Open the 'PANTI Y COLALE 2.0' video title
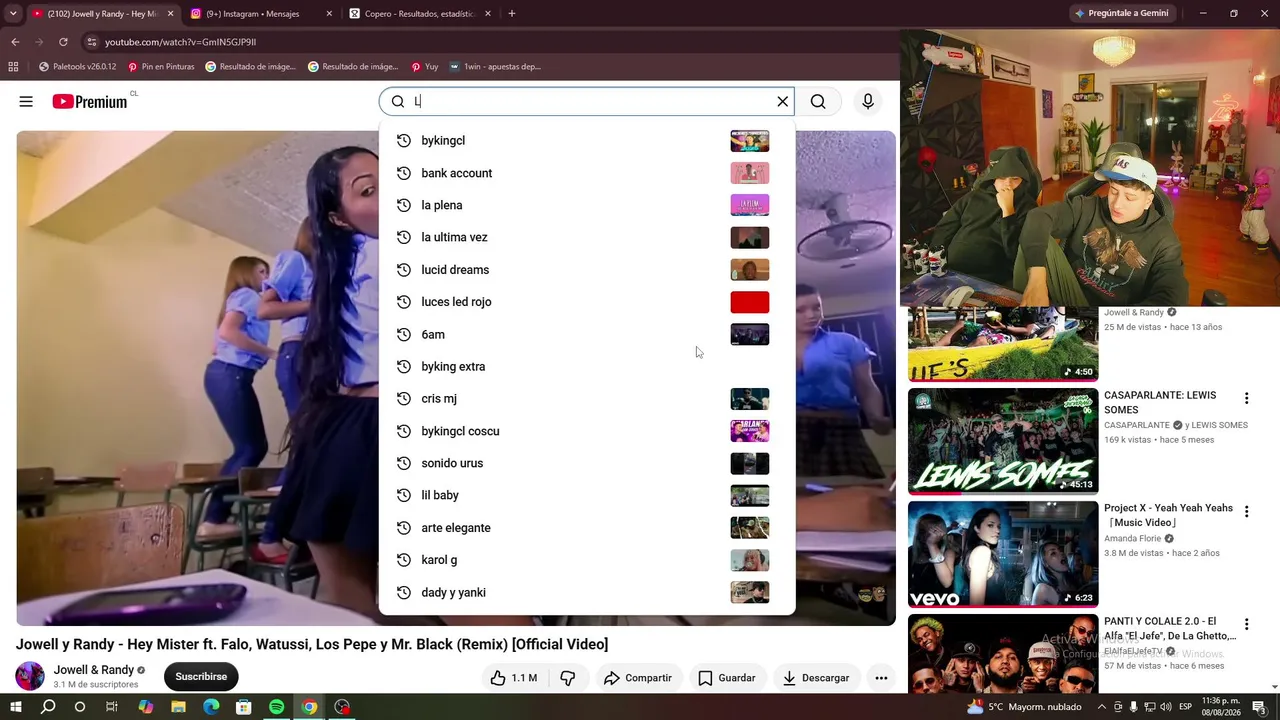 [1170, 628]
